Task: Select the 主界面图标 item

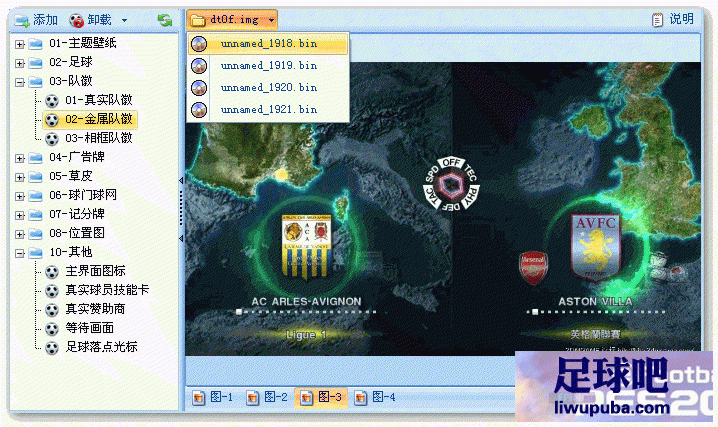Action: [95, 271]
